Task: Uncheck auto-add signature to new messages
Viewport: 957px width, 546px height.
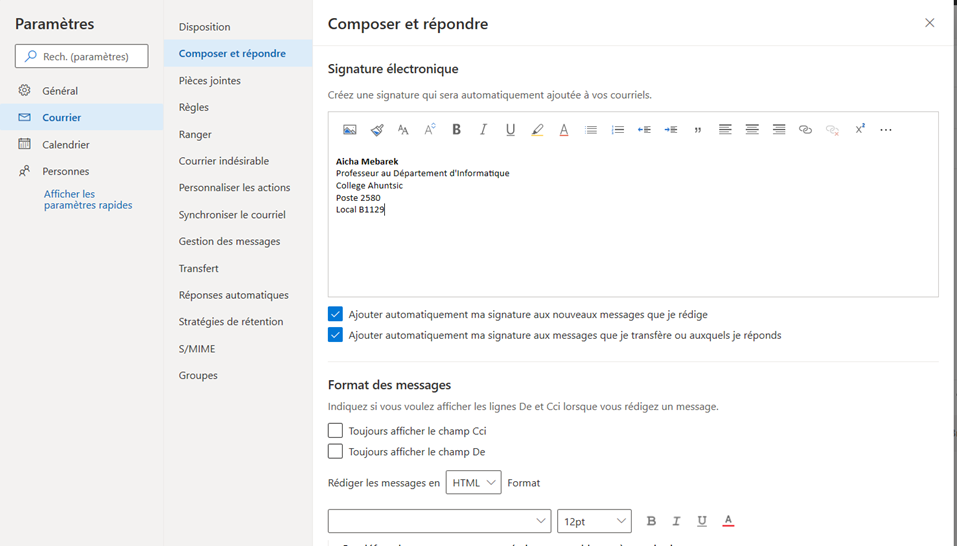Action: click(336, 314)
